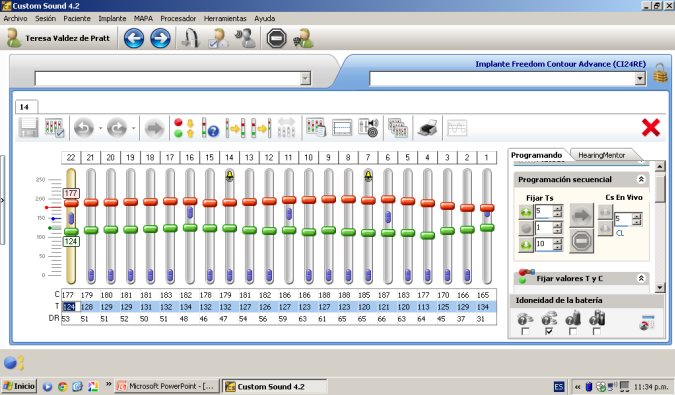Click the red X close MAP icon
Screen dimensions: 675x395
click(650, 128)
